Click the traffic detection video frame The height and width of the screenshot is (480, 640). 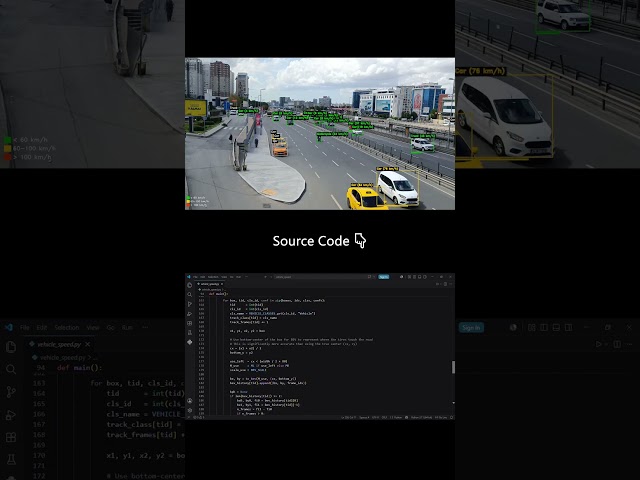pyautogui.click(x=320, y=133)
